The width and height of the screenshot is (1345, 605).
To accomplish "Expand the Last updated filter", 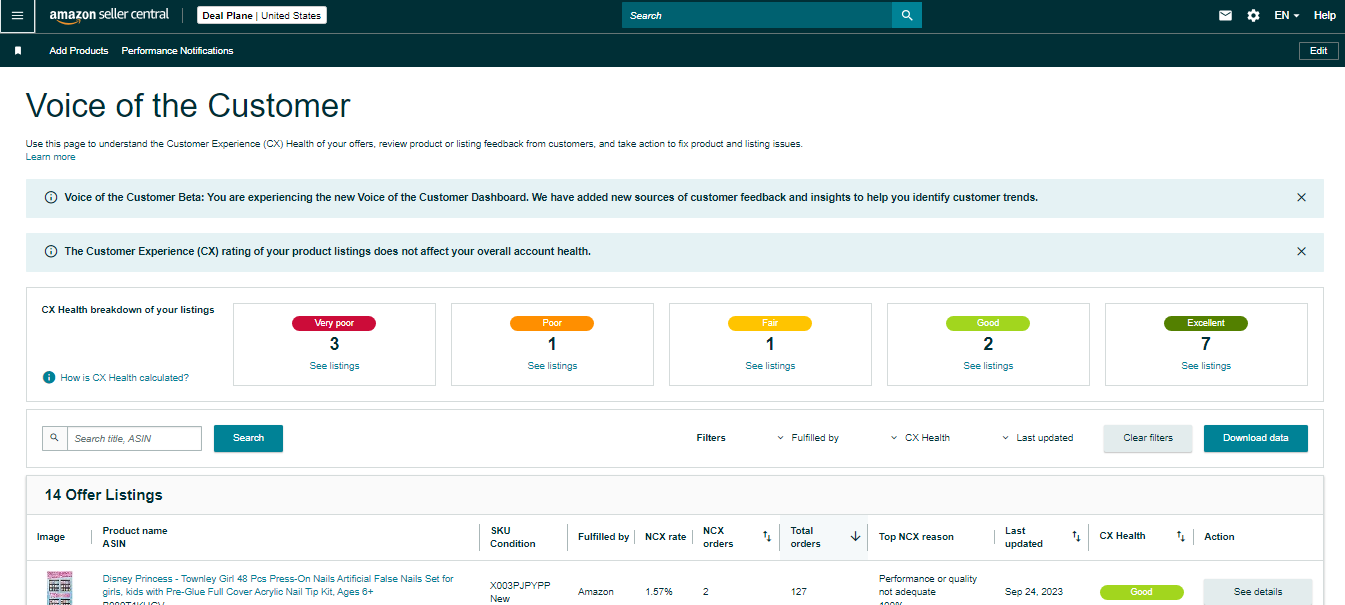I will 1037,438.
